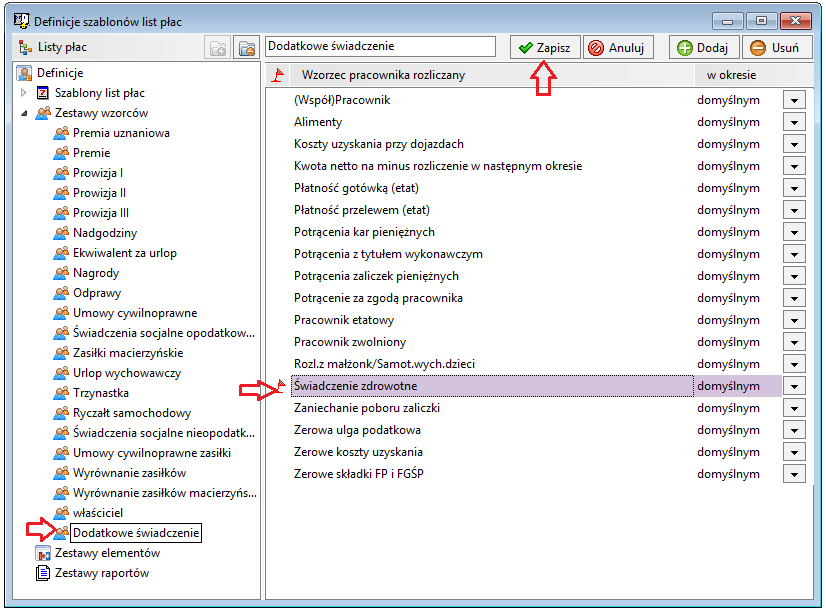Cancel editing with the Anuluj button
The image size is (826, 611).
[x=618, y=47]
